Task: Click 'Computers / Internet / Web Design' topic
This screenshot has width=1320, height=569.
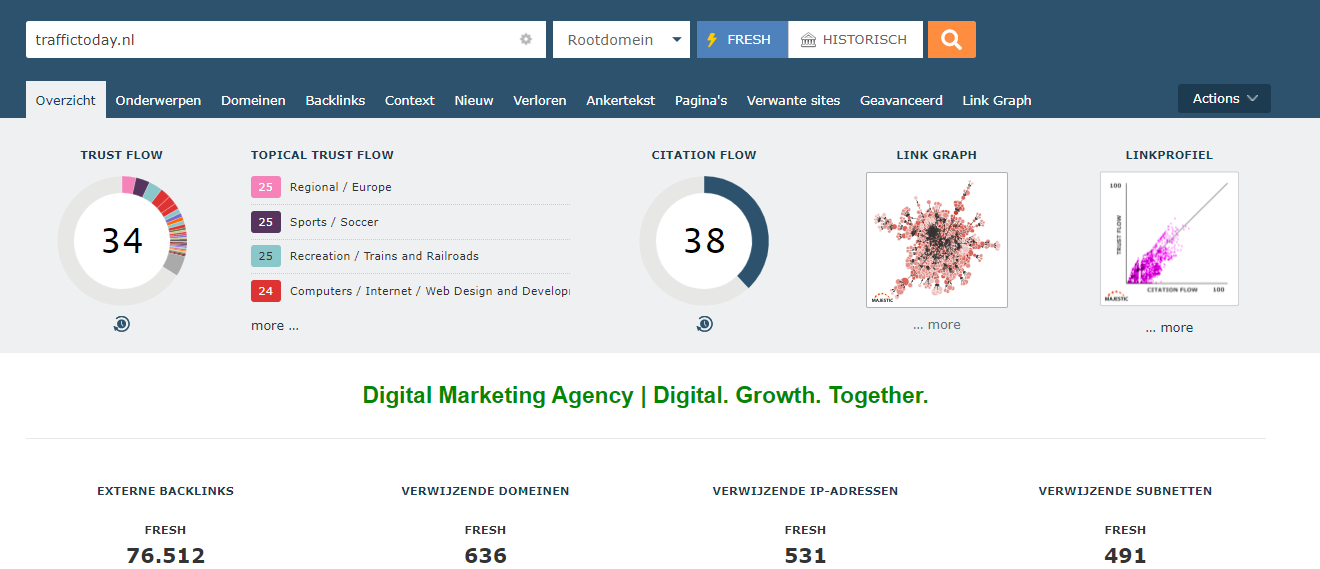Action: click(x=430, y=291)
